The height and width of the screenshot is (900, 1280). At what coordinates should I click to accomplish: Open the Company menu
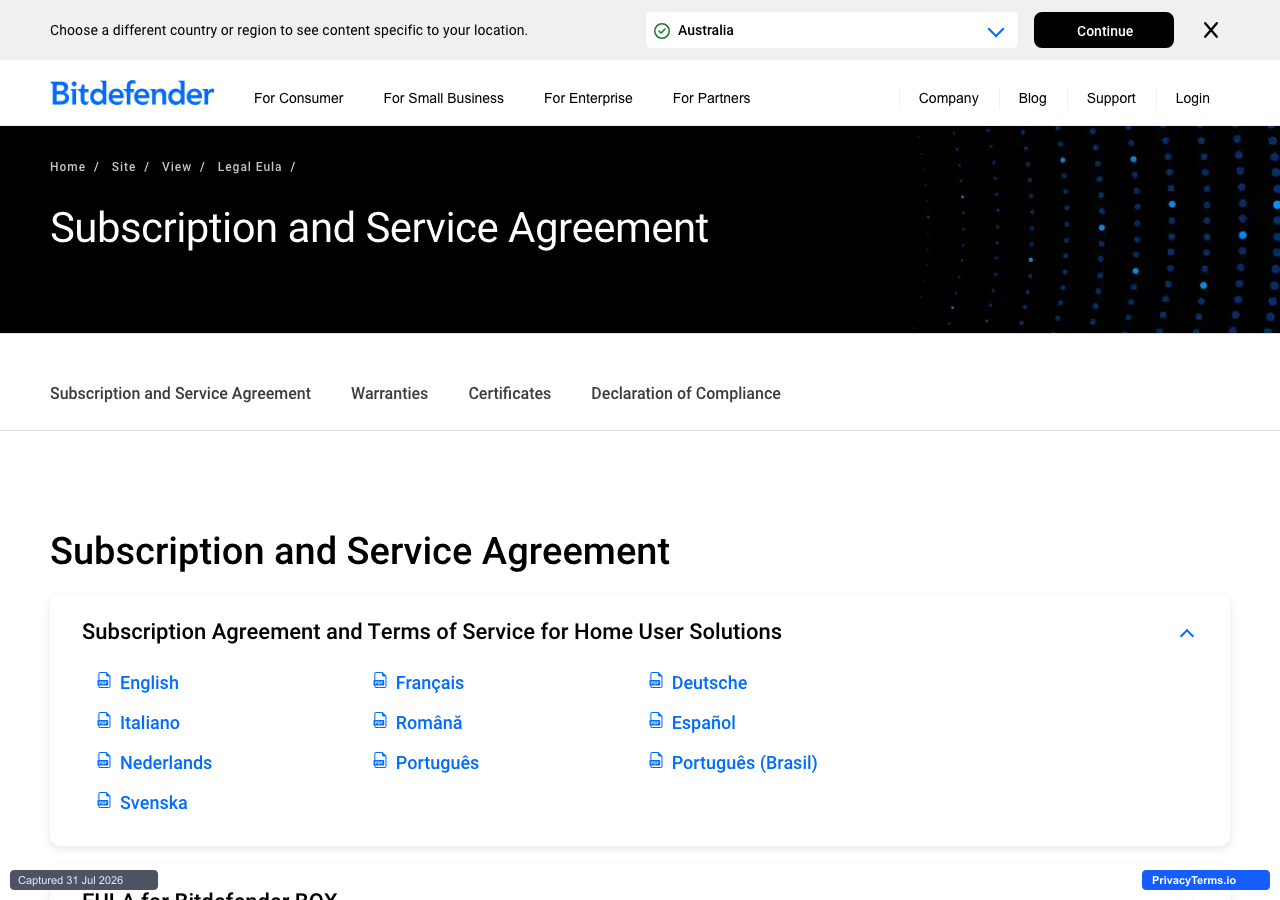(x=949, y=98)
